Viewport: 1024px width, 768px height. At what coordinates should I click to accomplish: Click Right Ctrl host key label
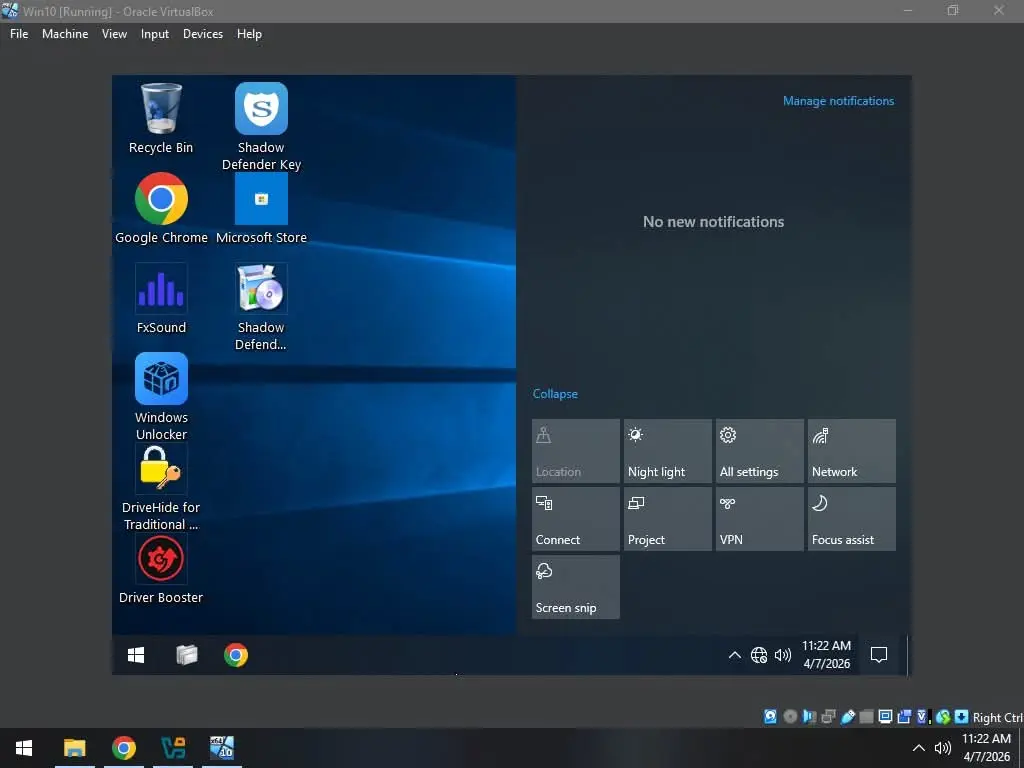tap(998, 717)
